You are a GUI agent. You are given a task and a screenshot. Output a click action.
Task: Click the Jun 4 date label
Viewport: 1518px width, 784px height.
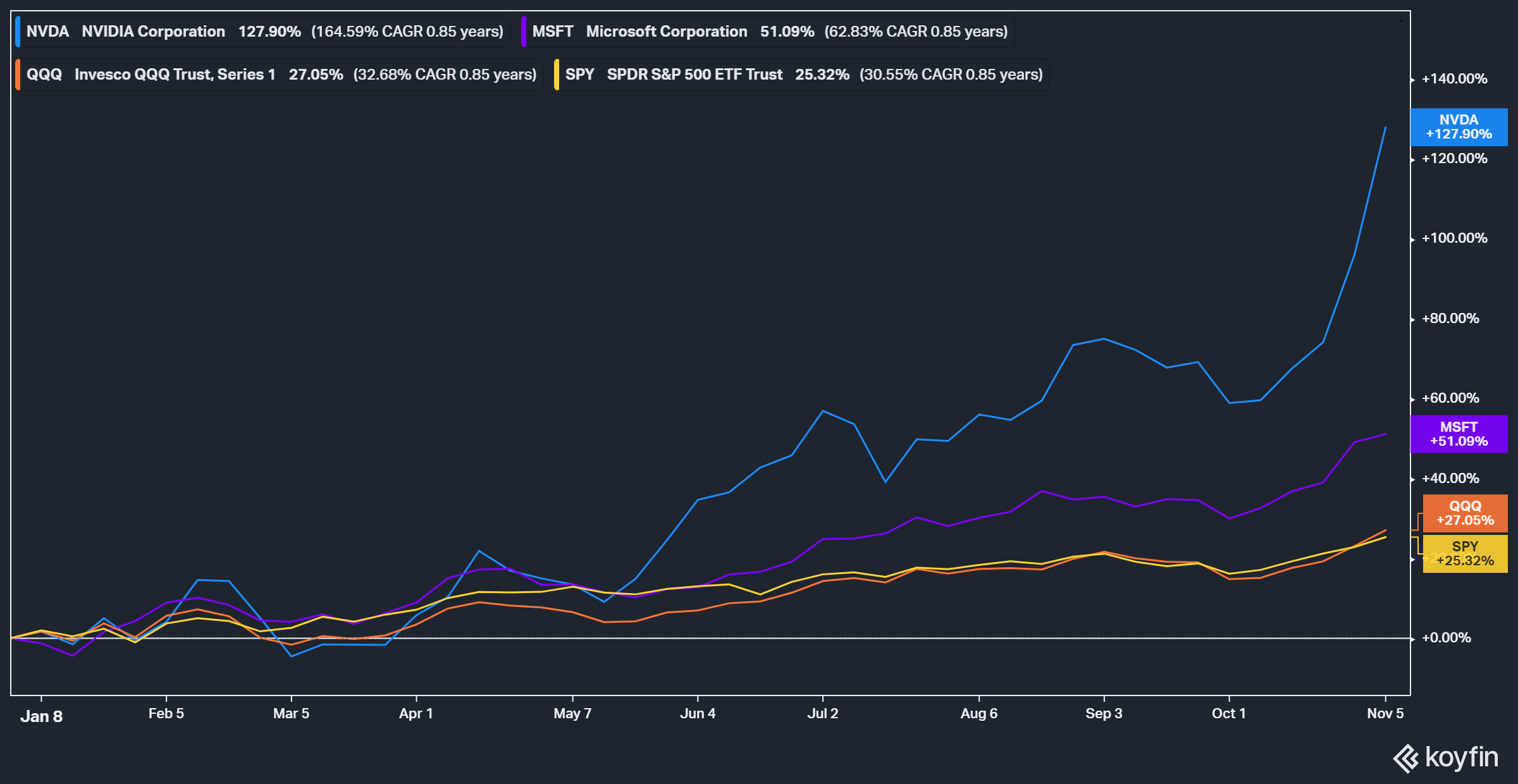coord(698,714)
